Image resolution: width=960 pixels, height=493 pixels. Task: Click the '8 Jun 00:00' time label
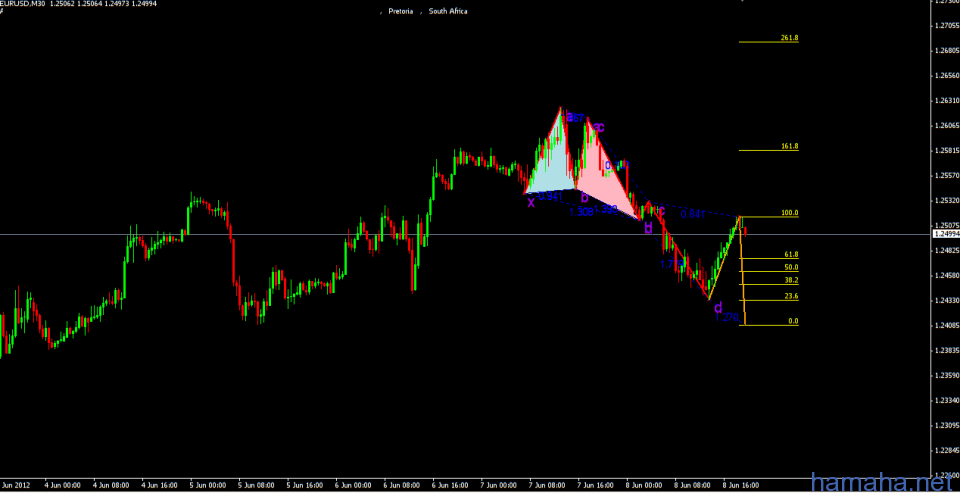click(645, 486)
